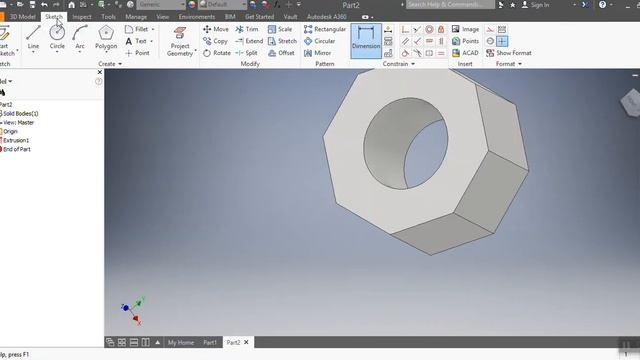Toggle the center point format button
The height and width of the screenshot is (360, 640).
(x=502, y=41)
